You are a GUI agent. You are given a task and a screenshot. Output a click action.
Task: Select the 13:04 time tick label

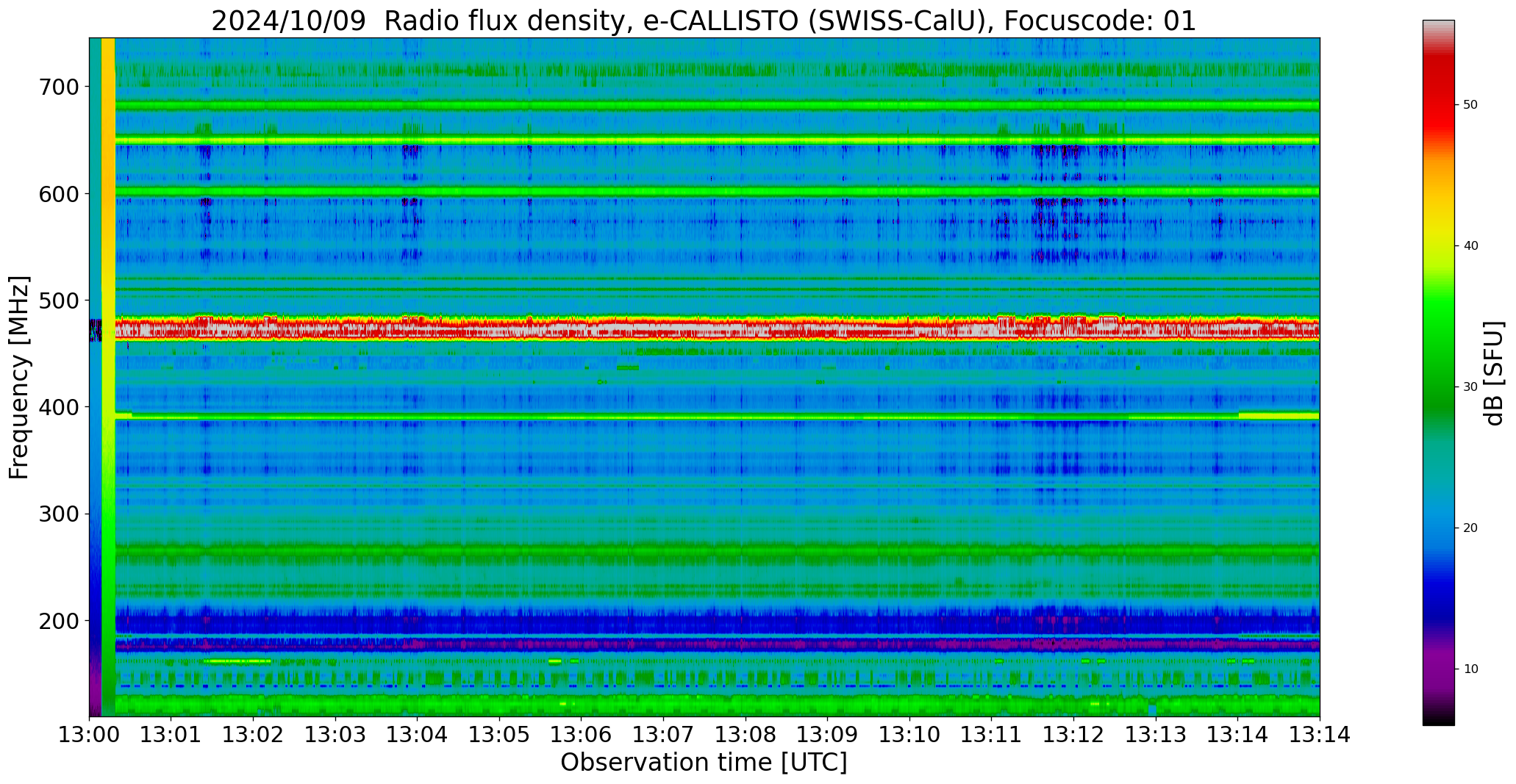point(418,735)
